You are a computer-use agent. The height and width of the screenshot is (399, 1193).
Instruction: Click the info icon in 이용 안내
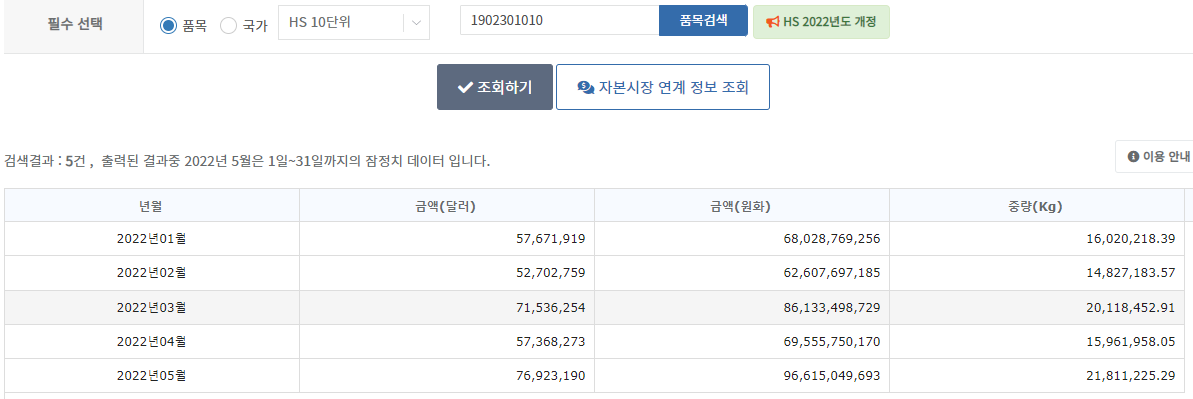click(x=1134, y=156)
